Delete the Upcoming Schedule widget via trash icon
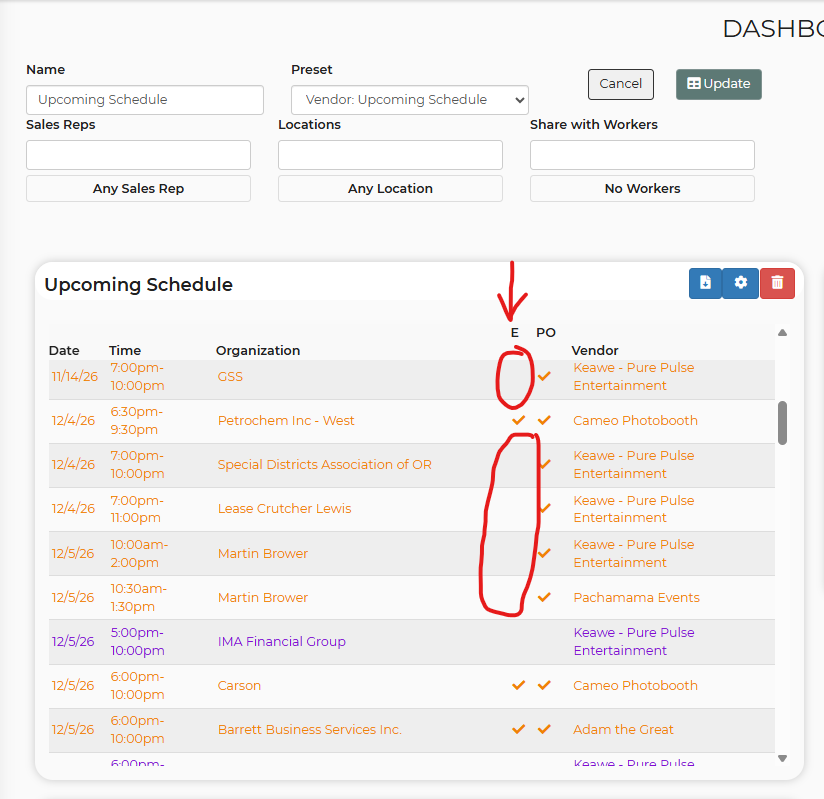This screenshot has width=824, height=799. point(777,283)
